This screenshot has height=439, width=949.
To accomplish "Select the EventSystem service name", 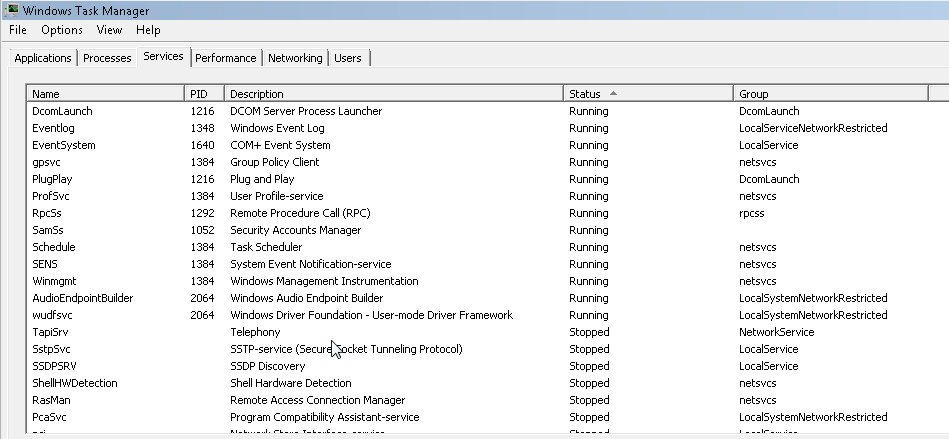I will tap(64, 145).
